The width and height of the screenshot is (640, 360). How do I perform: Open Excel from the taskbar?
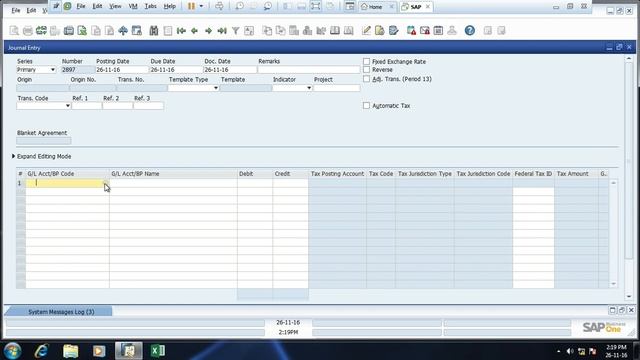[x=158, y=351]
